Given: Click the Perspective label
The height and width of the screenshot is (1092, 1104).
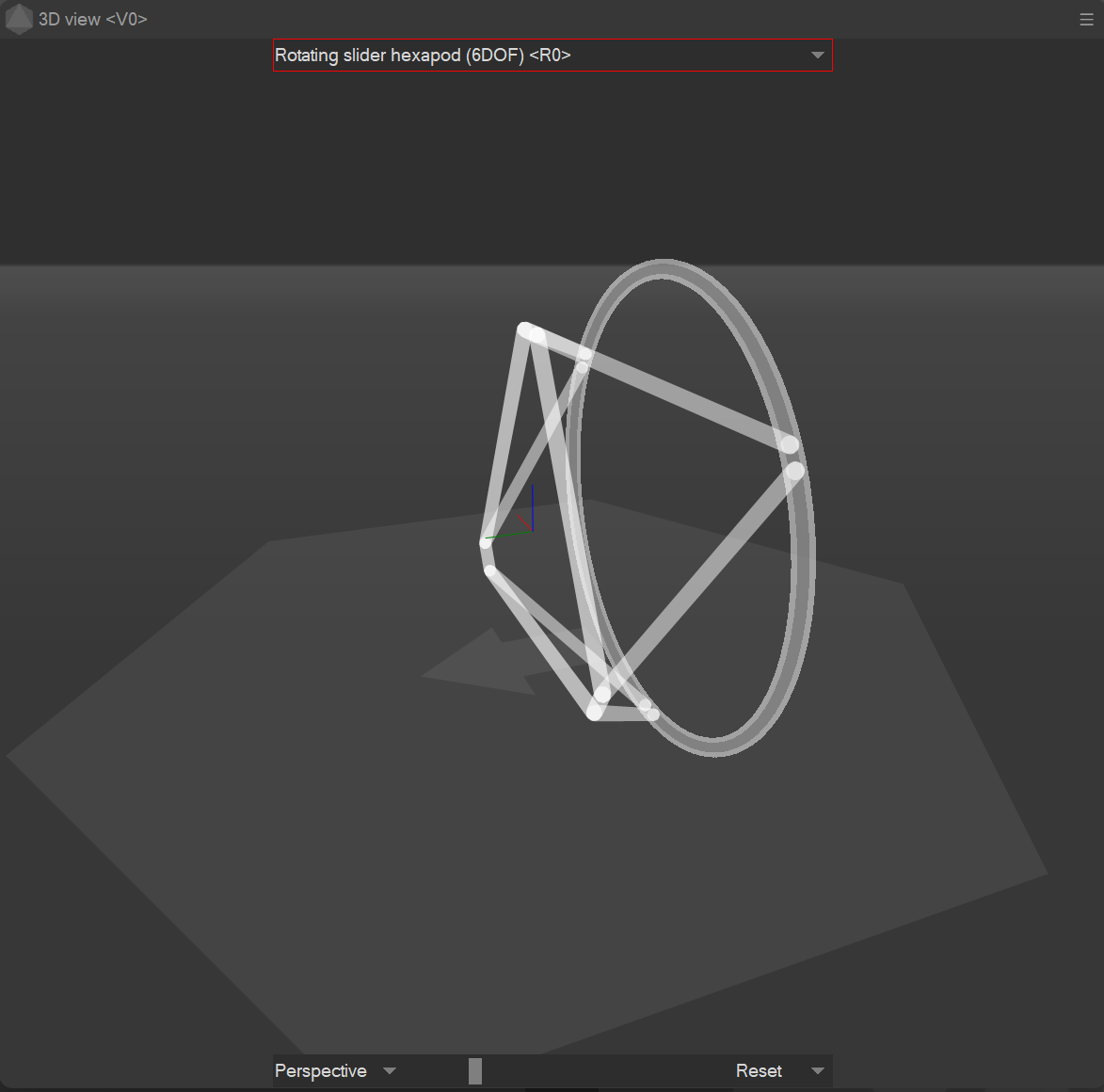Looking at the screenshot, I should 320,1070.
